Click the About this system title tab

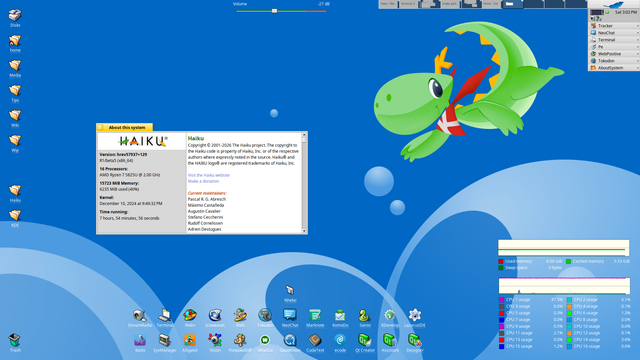coord(124,127)
